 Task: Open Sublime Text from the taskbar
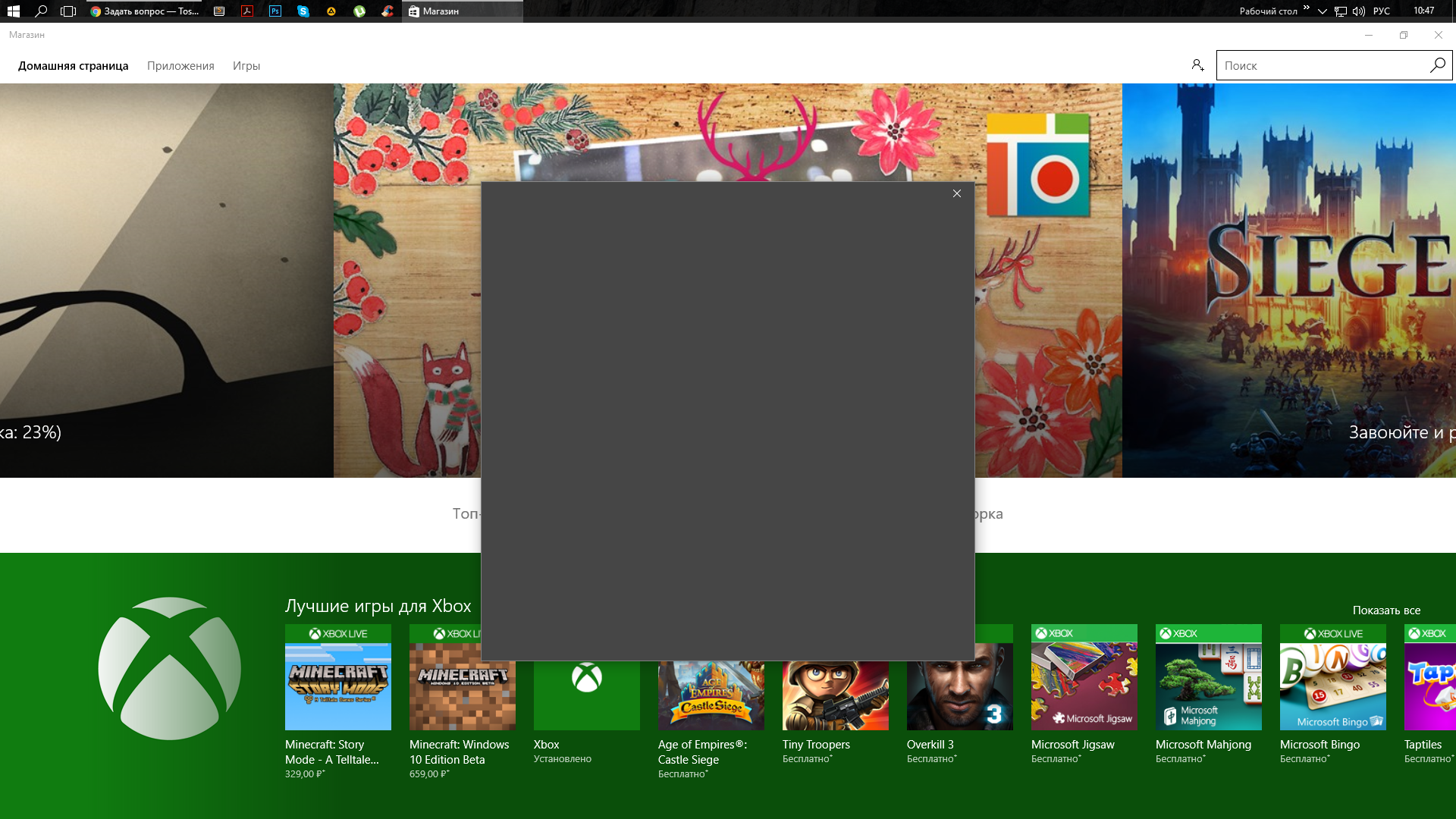[x=219, y=11]
